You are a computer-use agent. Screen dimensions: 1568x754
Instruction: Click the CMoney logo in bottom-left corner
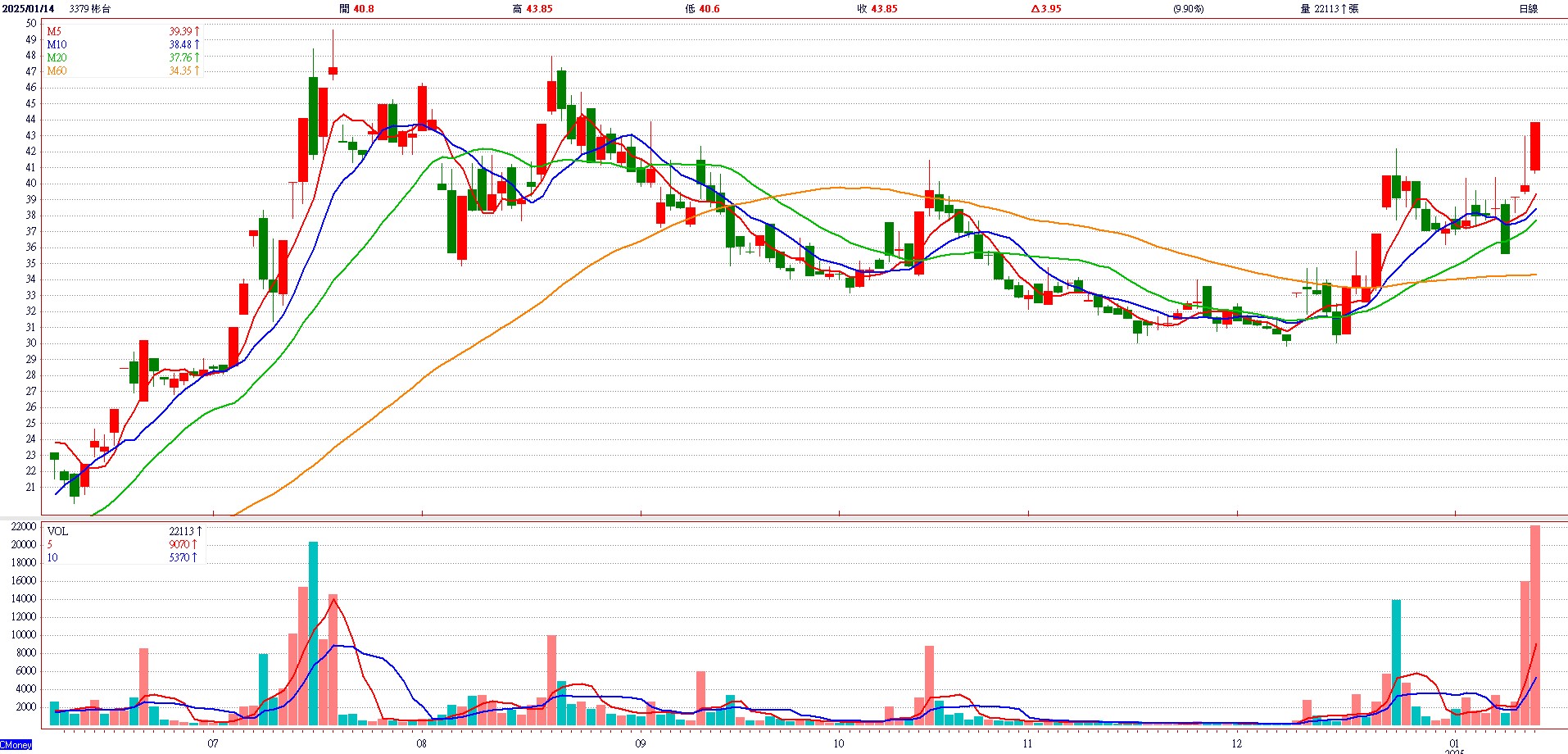pos(16,745)
